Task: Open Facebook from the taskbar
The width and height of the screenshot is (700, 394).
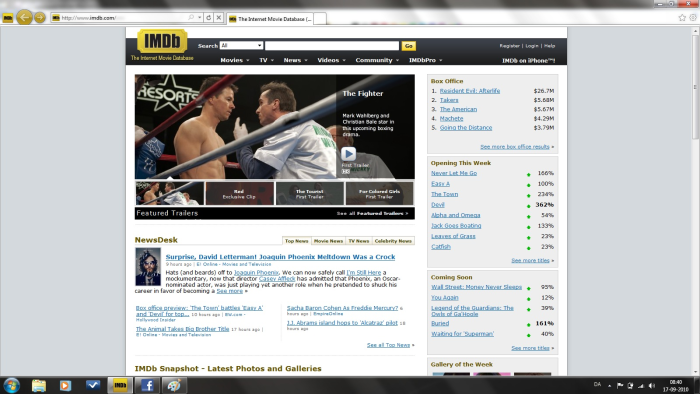Action: pyautogui.click(x=147, y=385)
